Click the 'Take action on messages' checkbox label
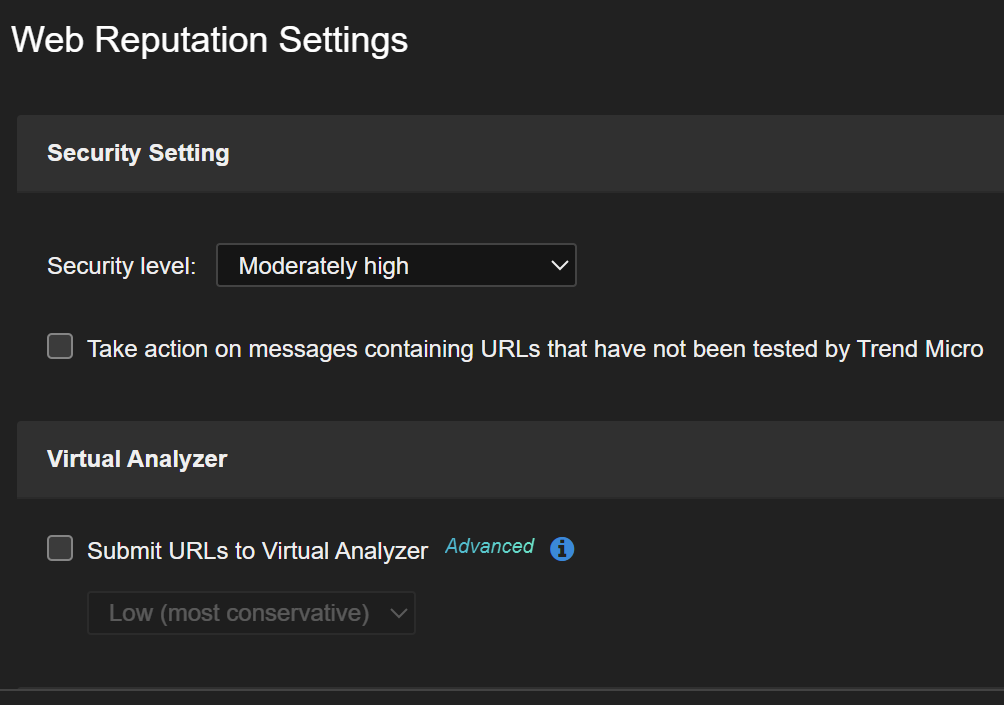 534,349
